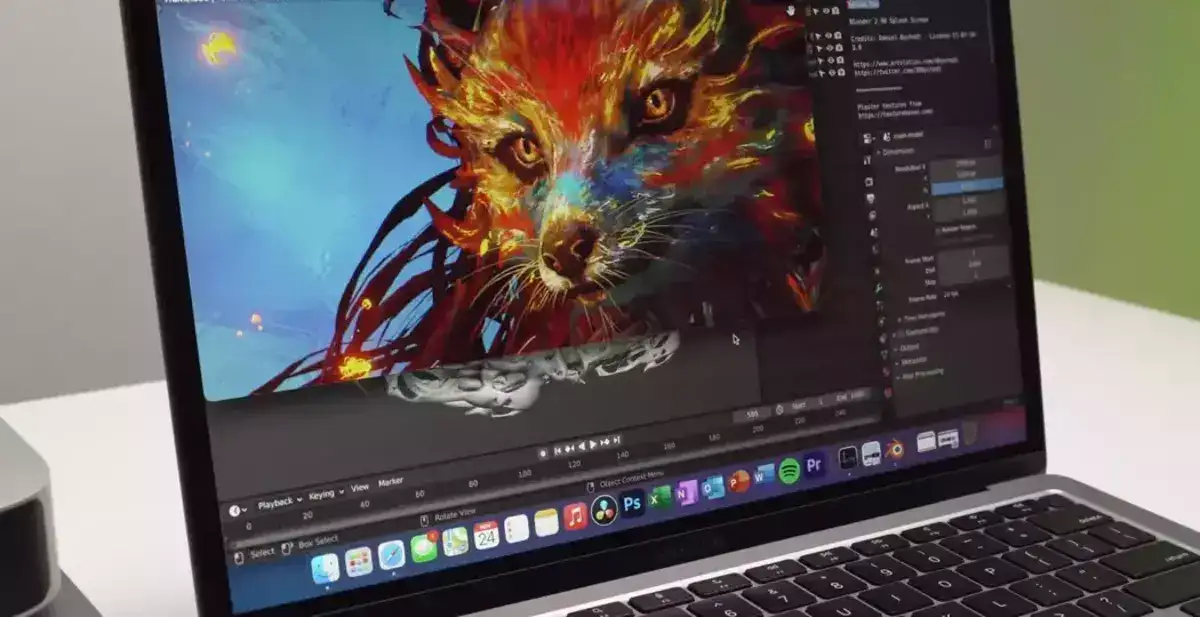Open Finder from the Dock

pyautogui.click(x=325, y=568)
